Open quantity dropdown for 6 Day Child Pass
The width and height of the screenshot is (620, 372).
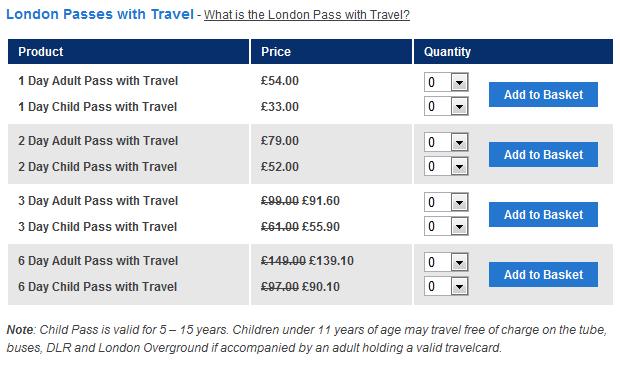(446, 286)
